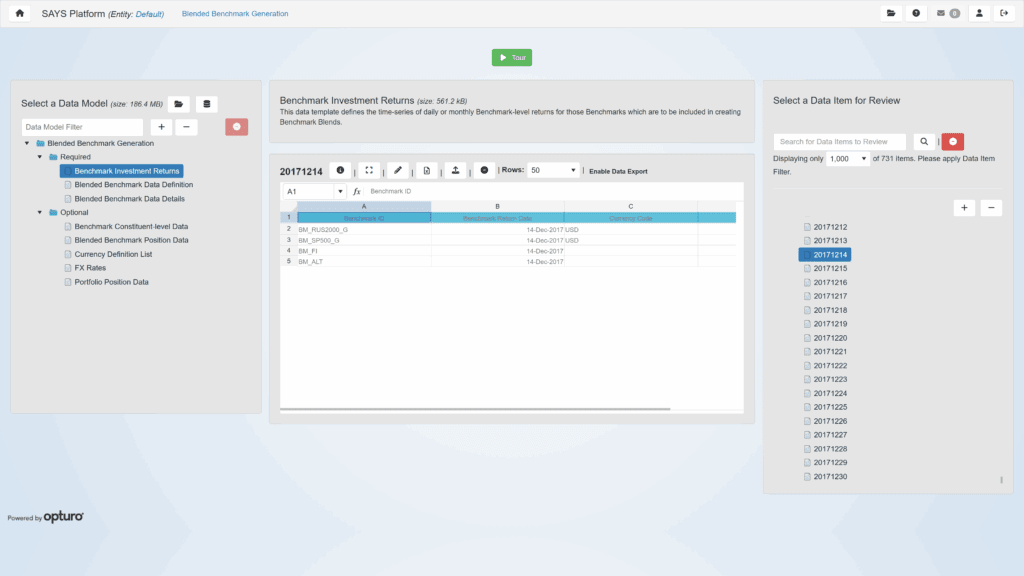Click the logout icon at top right

1003,14
